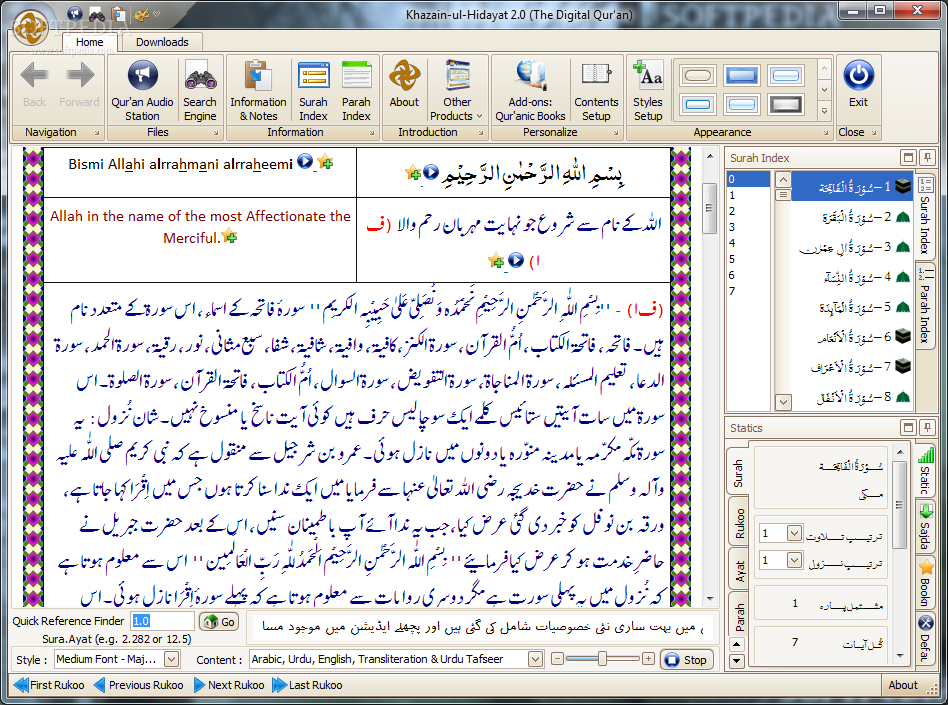Open the quick access toolbar dropdown arrow
Image resolution: width=948 pixels, height=705 pixels.
pyautogui.click(x=157, y=13)
